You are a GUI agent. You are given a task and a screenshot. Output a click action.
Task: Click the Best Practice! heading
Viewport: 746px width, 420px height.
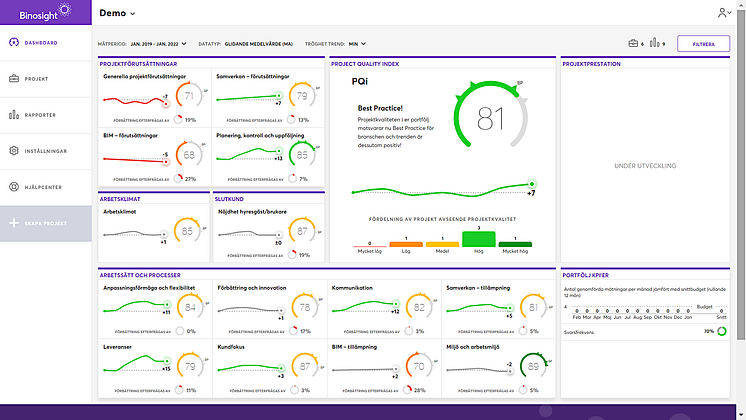(380, 108)
